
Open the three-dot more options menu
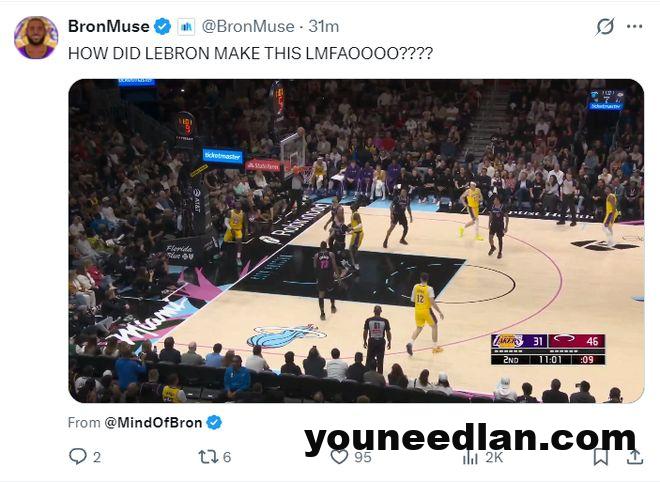(x=634, y=27)
